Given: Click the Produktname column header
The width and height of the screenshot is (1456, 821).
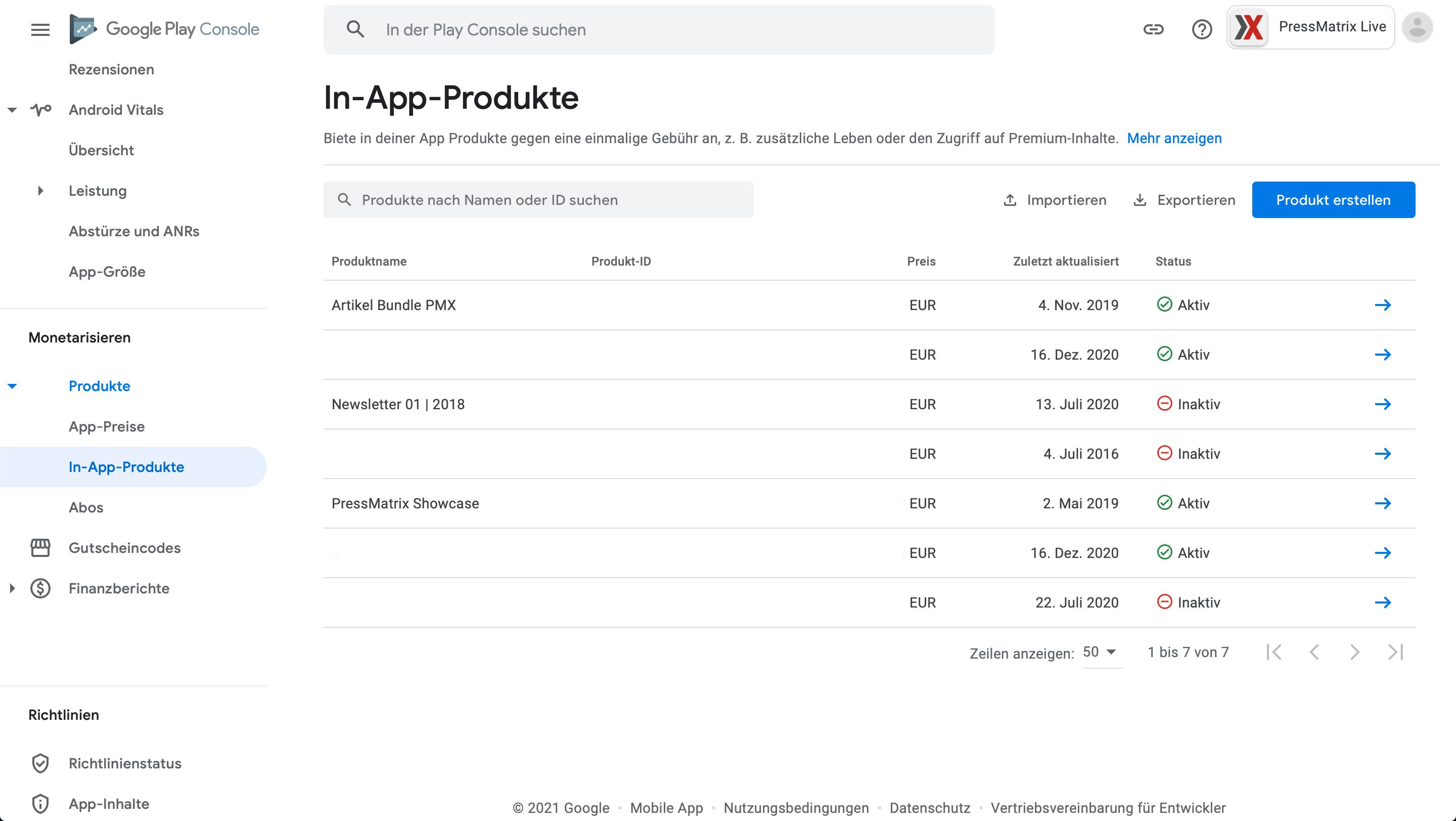Looking at the screenshot, I should point(369,261).
